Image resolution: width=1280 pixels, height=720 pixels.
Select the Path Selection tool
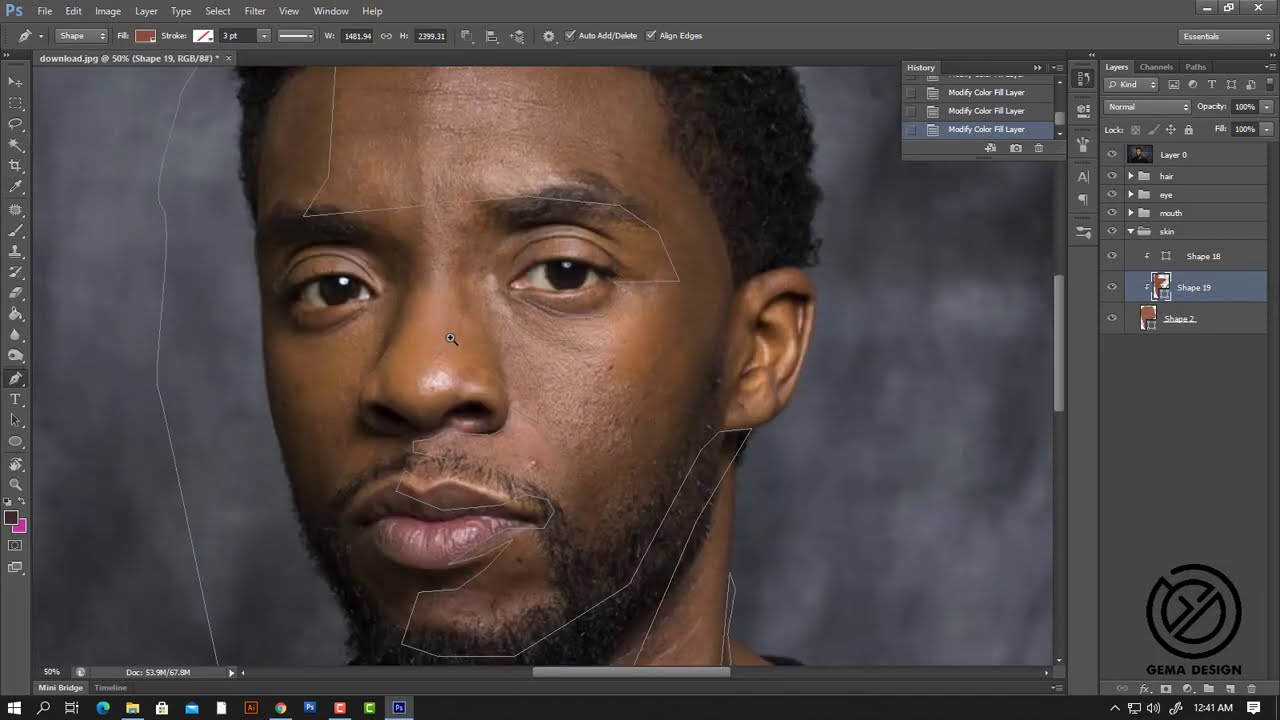(x=15, y=421)
